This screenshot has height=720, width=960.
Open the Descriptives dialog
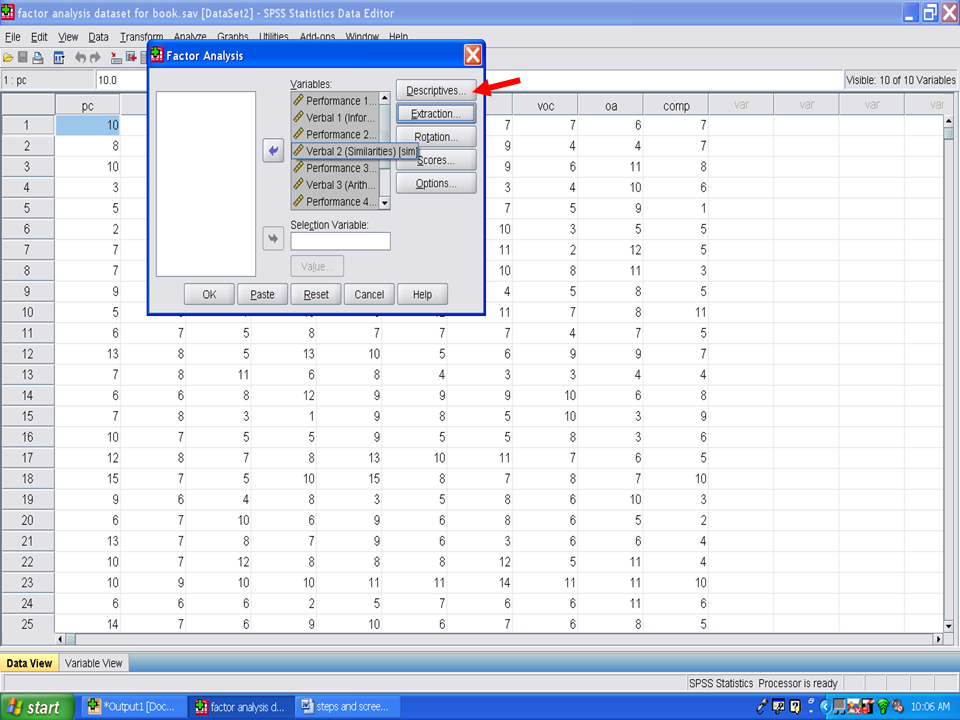435,91
